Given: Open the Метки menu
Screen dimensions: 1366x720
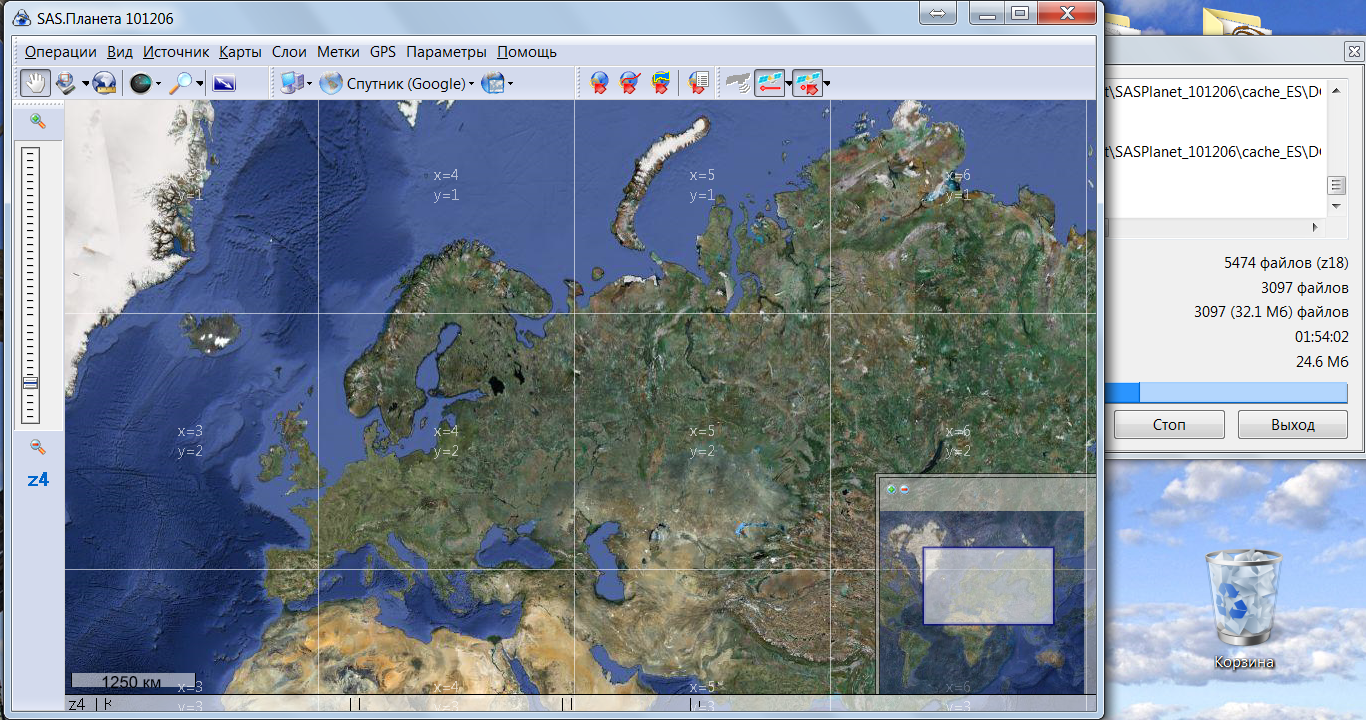Looking at the screenshot, I should tap(338, 52).
